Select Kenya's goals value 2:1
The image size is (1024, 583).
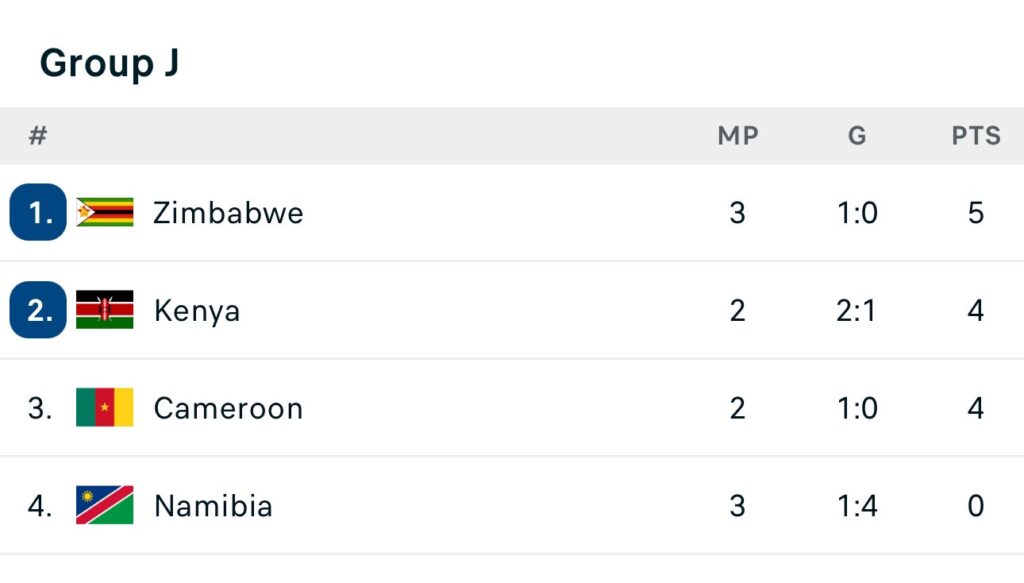click(856, 311)
